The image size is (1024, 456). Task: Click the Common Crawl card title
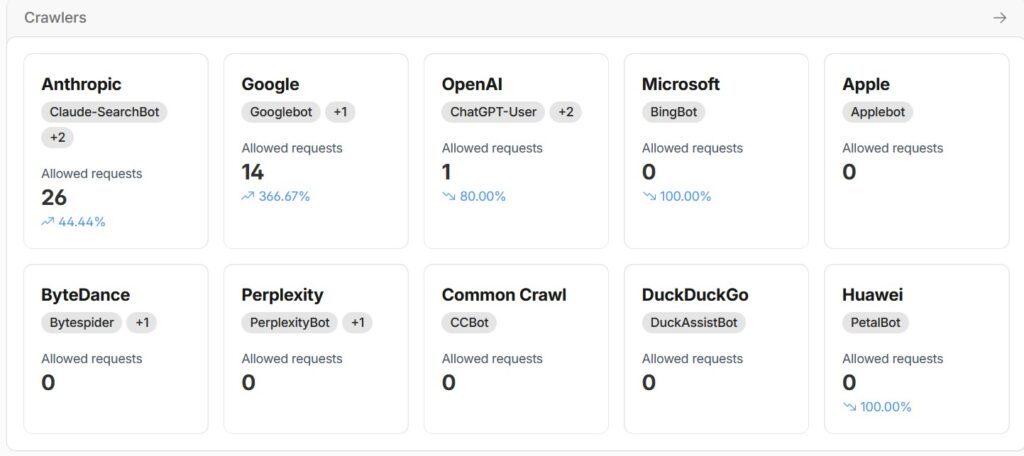click(504, 295)
